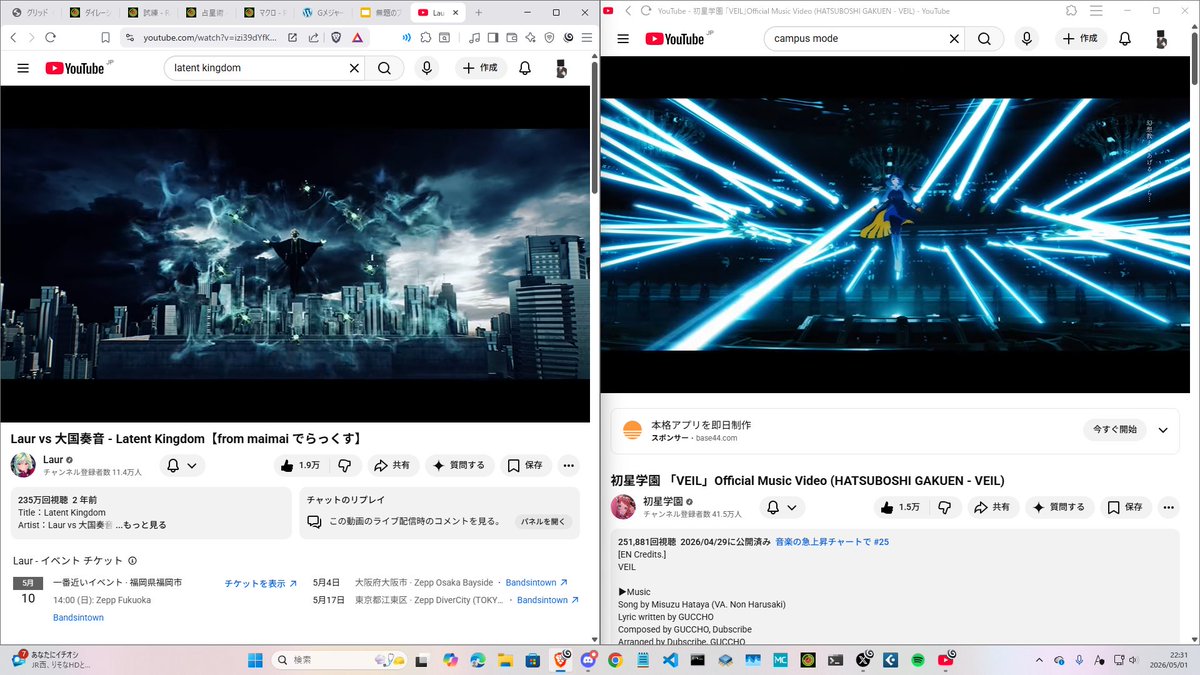
Task: Save Latent Kingdom video with 保存
Action: [525, 465]
